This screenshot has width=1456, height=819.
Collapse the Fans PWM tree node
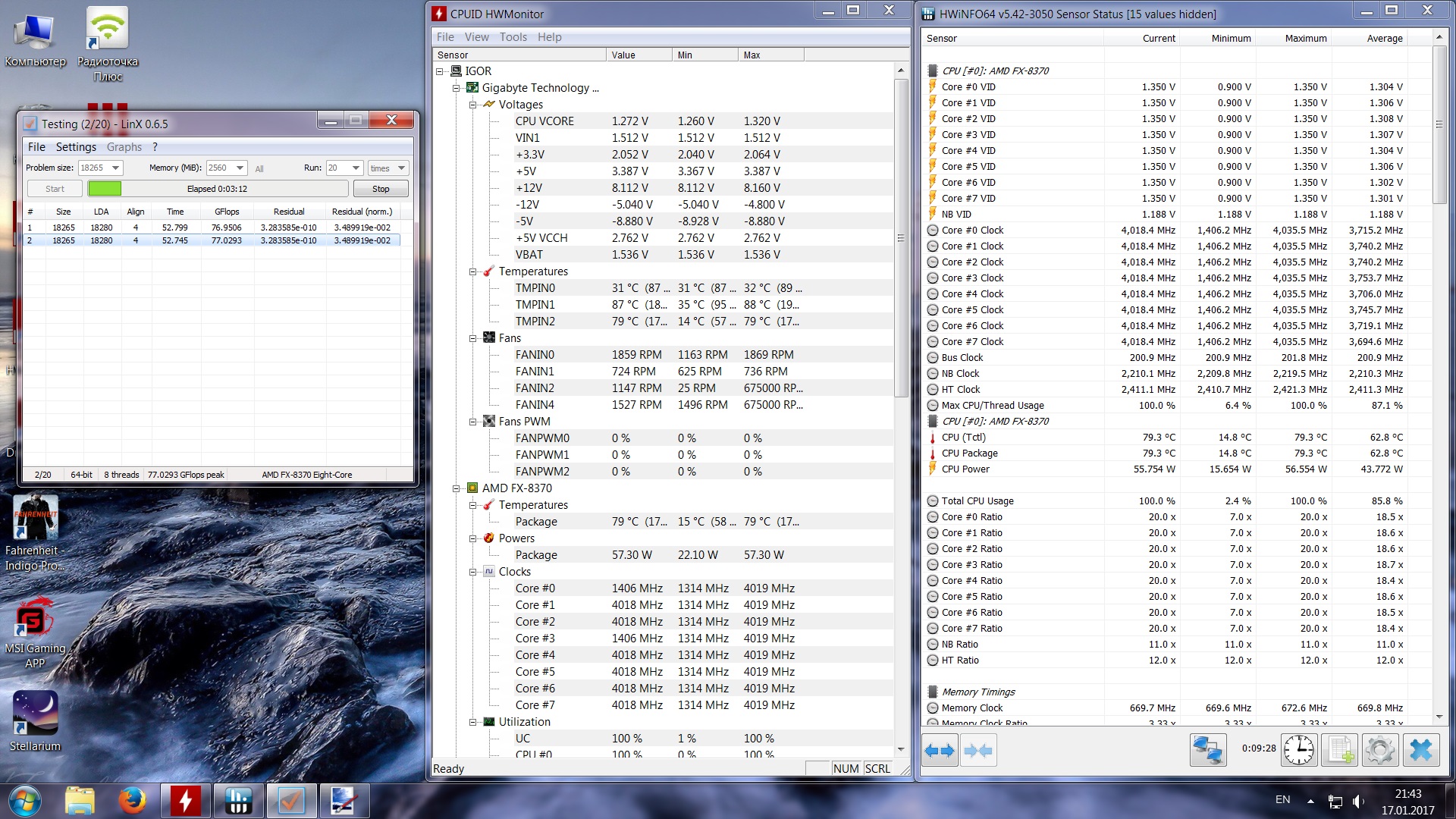[x=472, y=422]
